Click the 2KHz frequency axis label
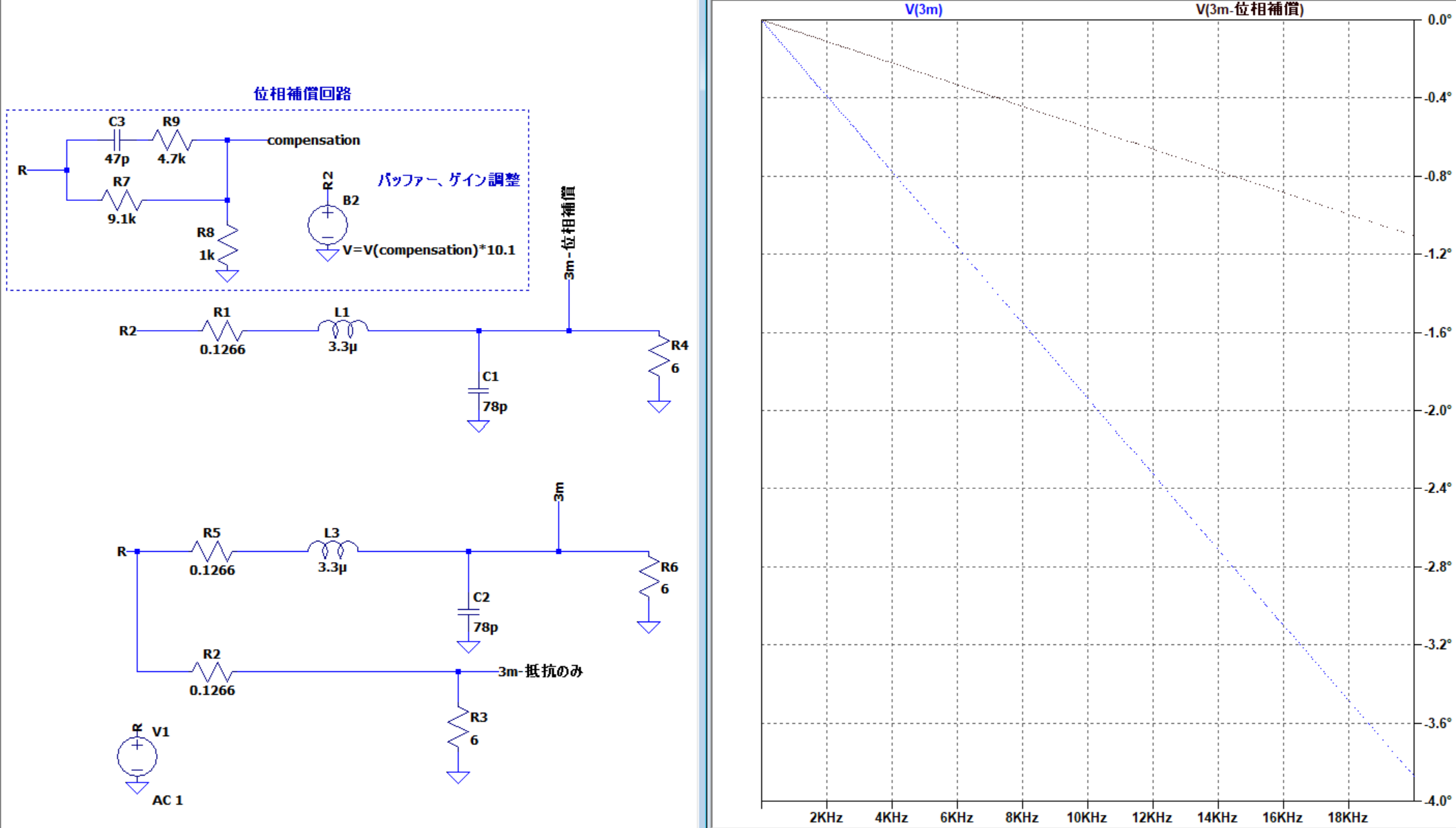 coord(826,818)
